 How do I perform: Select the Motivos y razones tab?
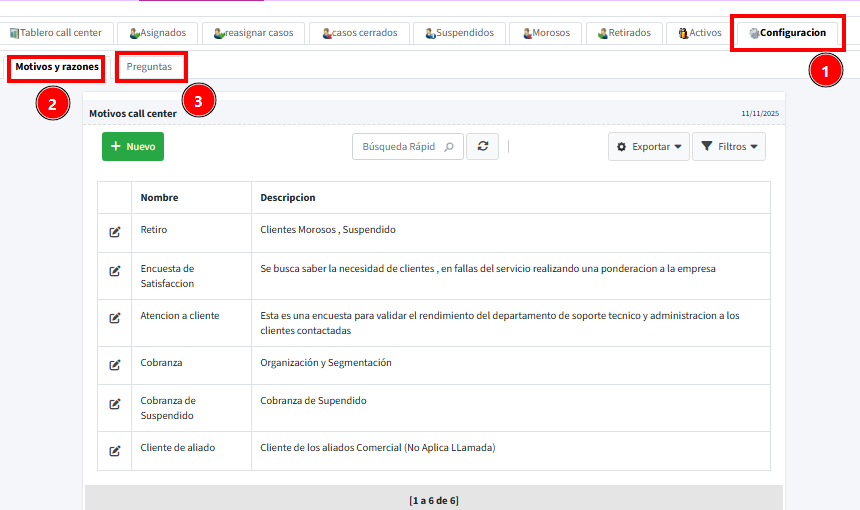coord(57,67)
